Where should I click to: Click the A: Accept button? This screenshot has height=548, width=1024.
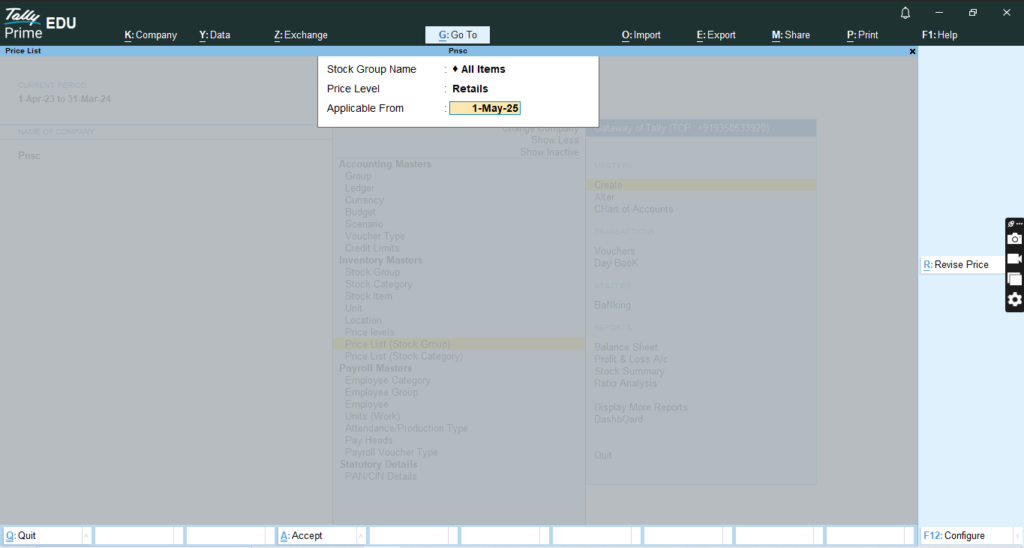point(317,536)
